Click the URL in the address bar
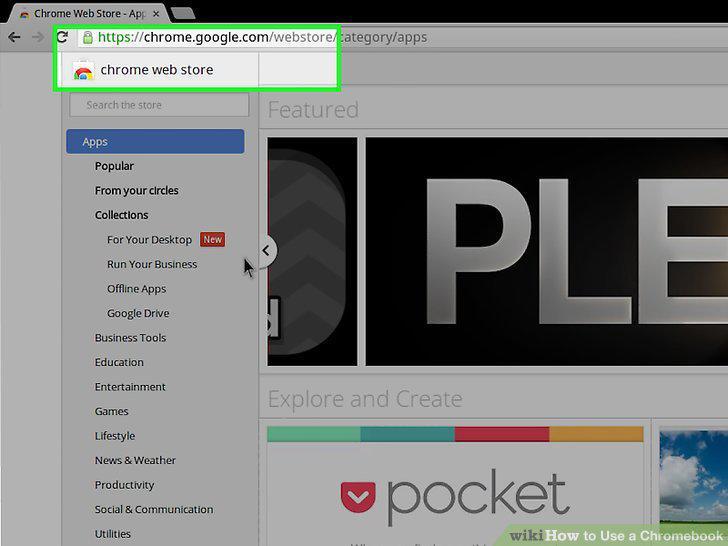Screen dimensions: 728x546 point(262,37)
